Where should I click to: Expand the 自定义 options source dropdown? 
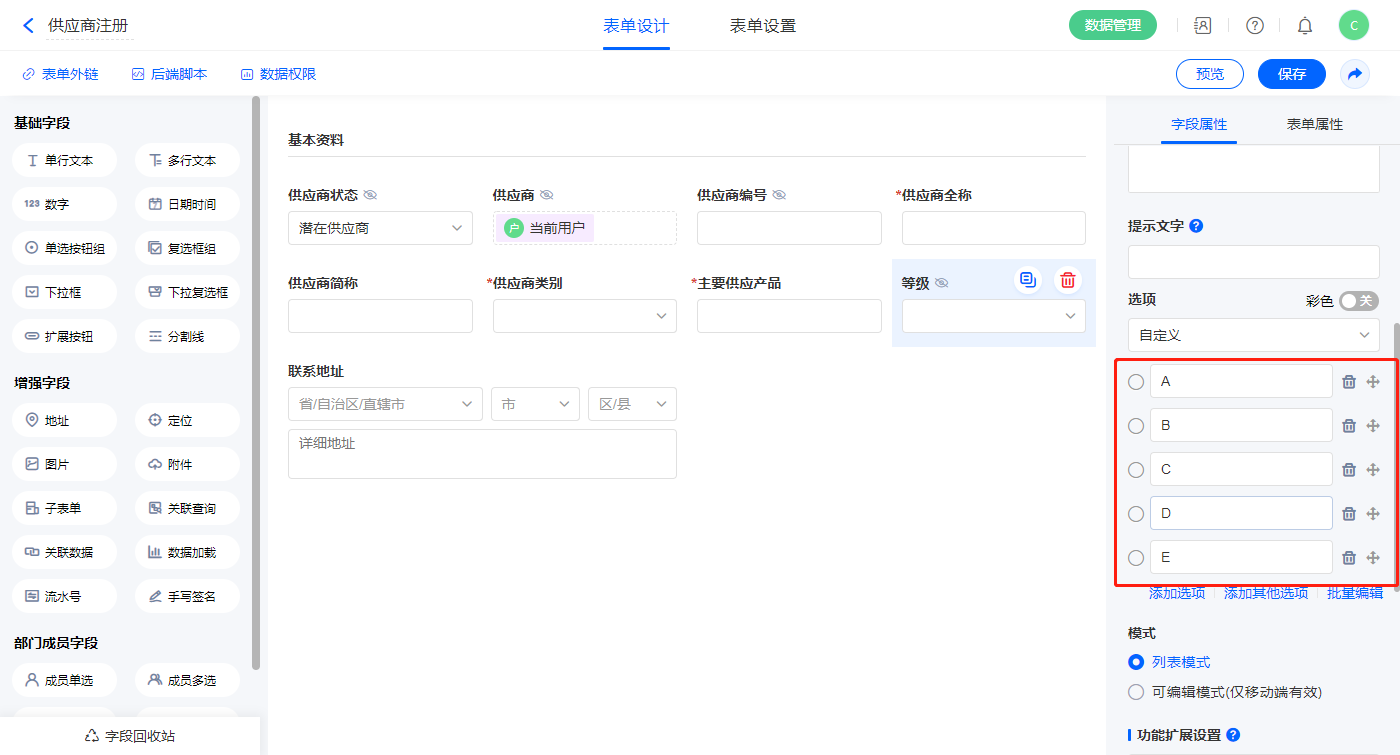[1253, 335]
